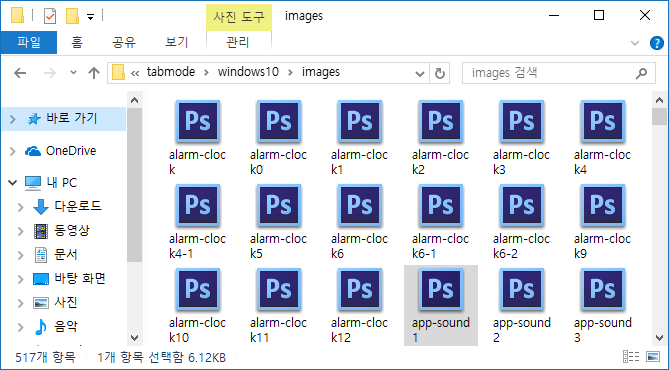
Task: Click the images 검색 search field
Action: (x=558, y=73)
